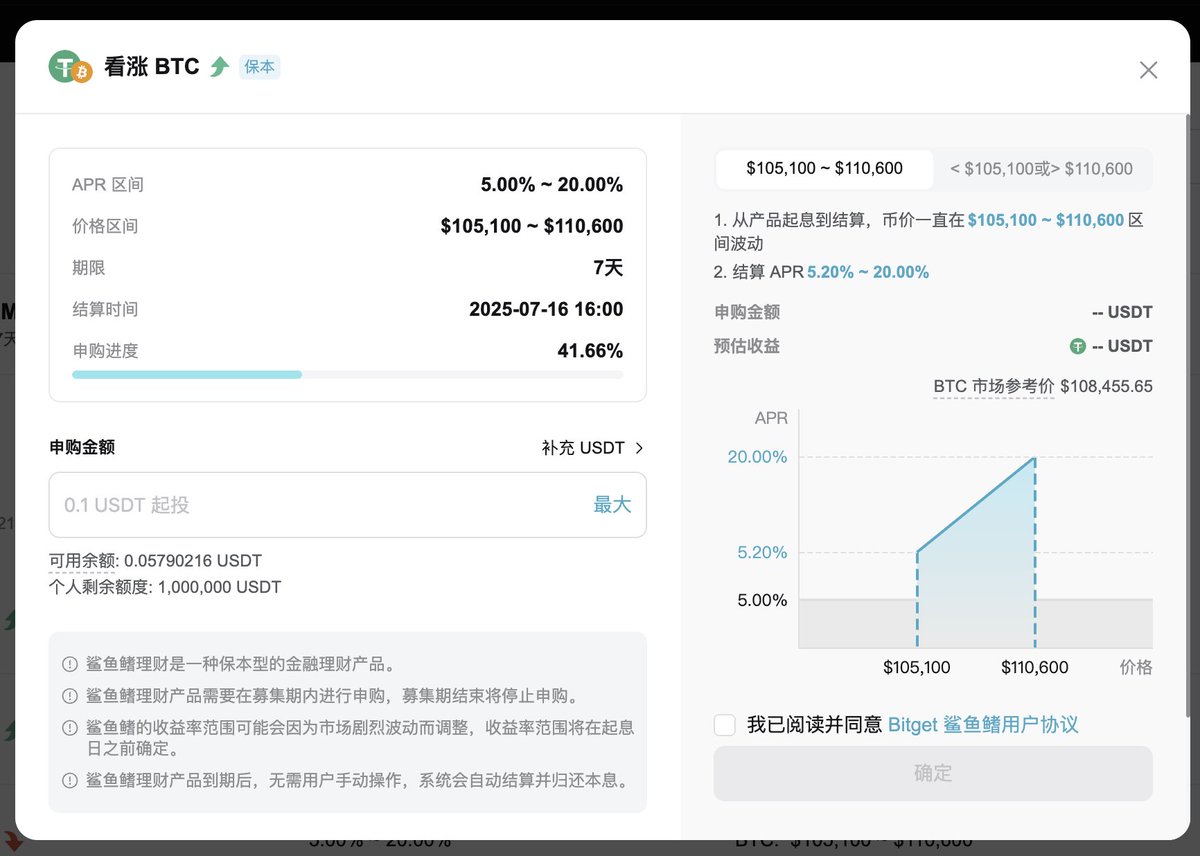Click the 5.20% label on chart axis
Viewport: 1200px width, 856px height.
[x=763, y=552]
